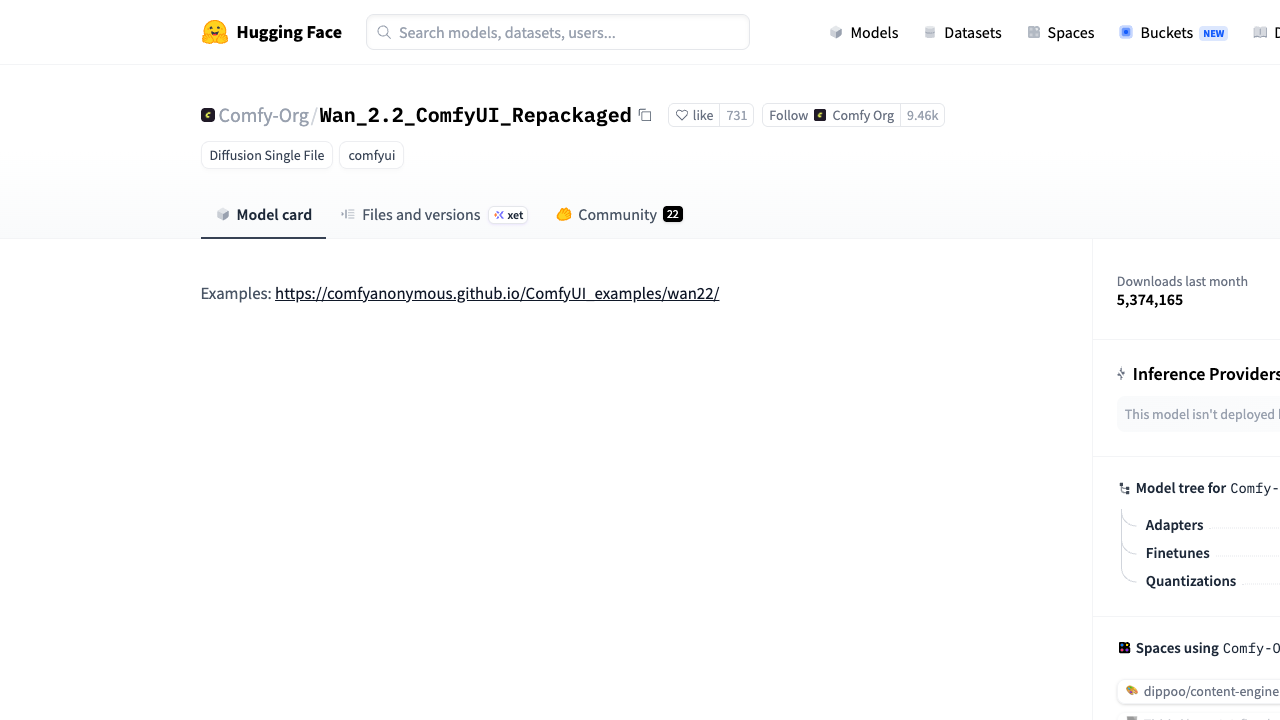Open Spaces in the top navigation
This screenshot has height=720, width=1280.
tap(1060, 32)
